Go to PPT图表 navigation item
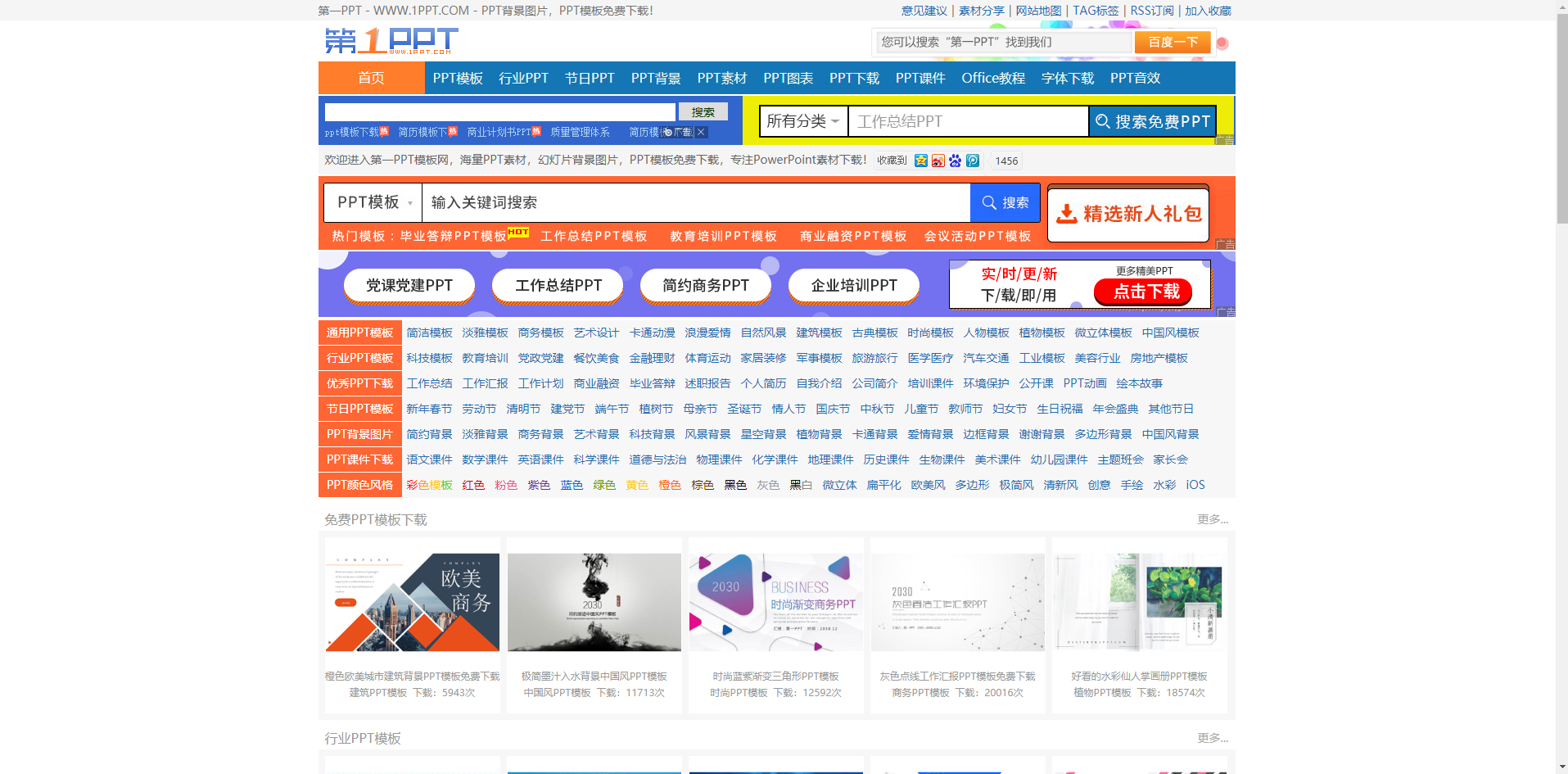Image resolution: width=1568 pixels, height=774 pixels. [789, 78]
